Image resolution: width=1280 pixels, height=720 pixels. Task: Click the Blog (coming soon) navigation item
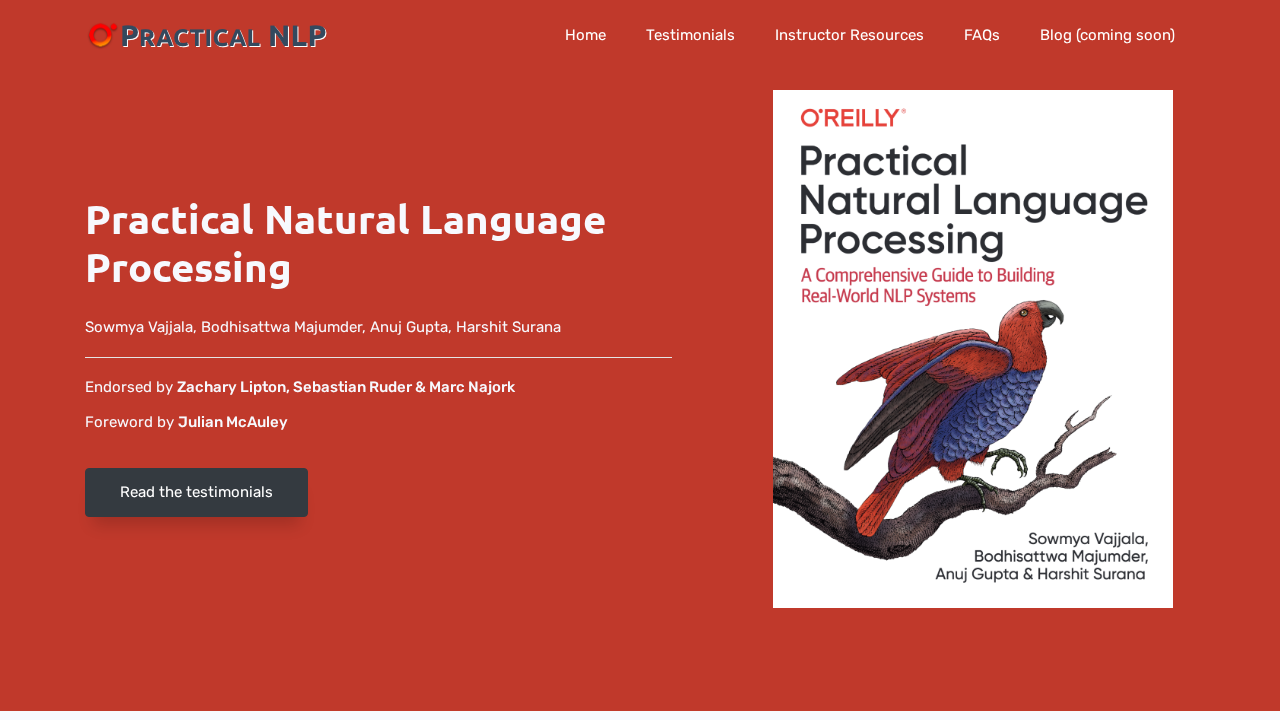(1107, 33)
